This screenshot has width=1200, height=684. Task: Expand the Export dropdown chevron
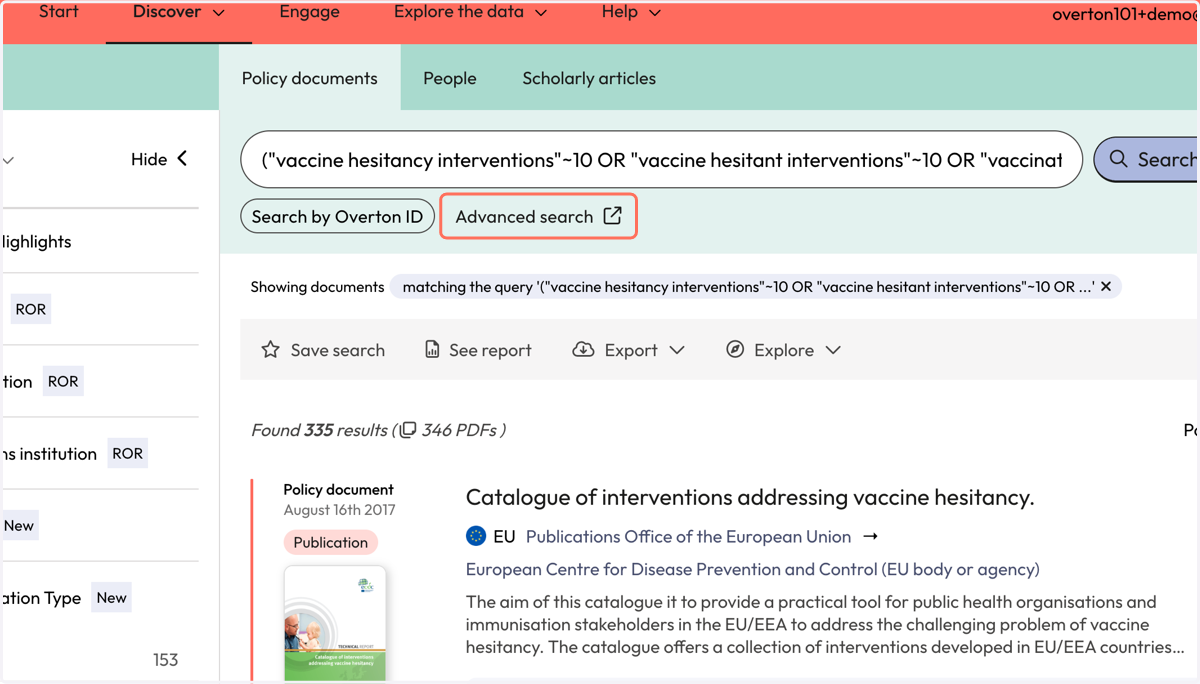tap(677, 350)
